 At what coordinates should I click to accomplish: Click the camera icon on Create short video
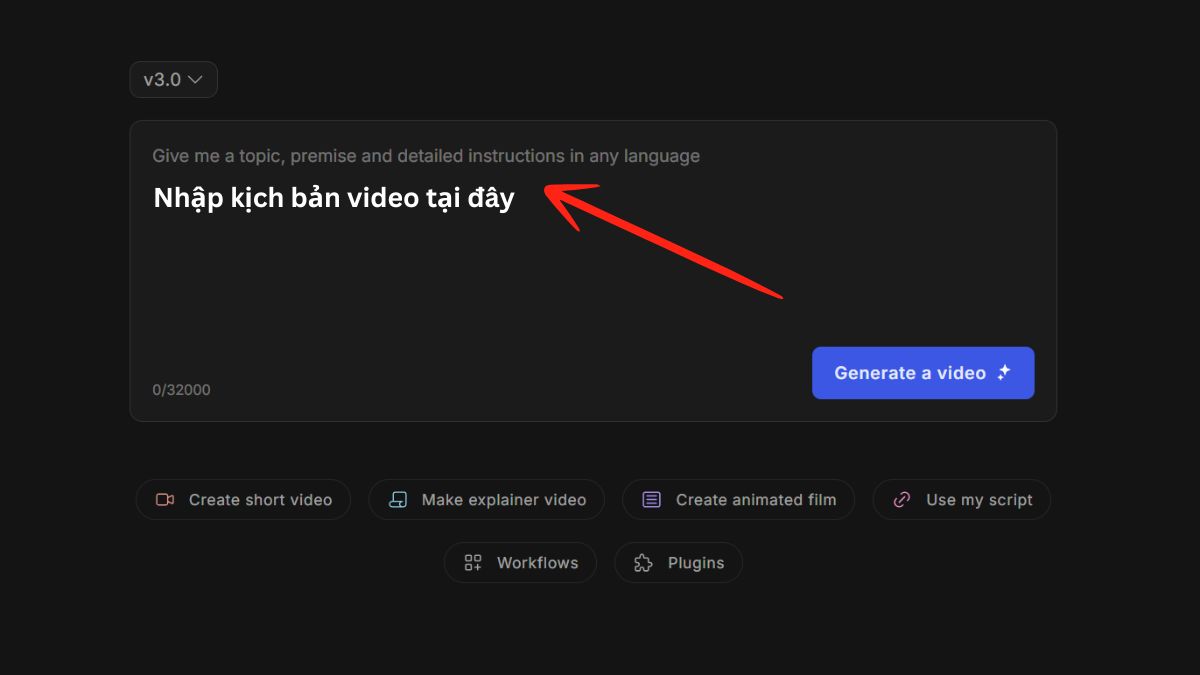[165, 500]
